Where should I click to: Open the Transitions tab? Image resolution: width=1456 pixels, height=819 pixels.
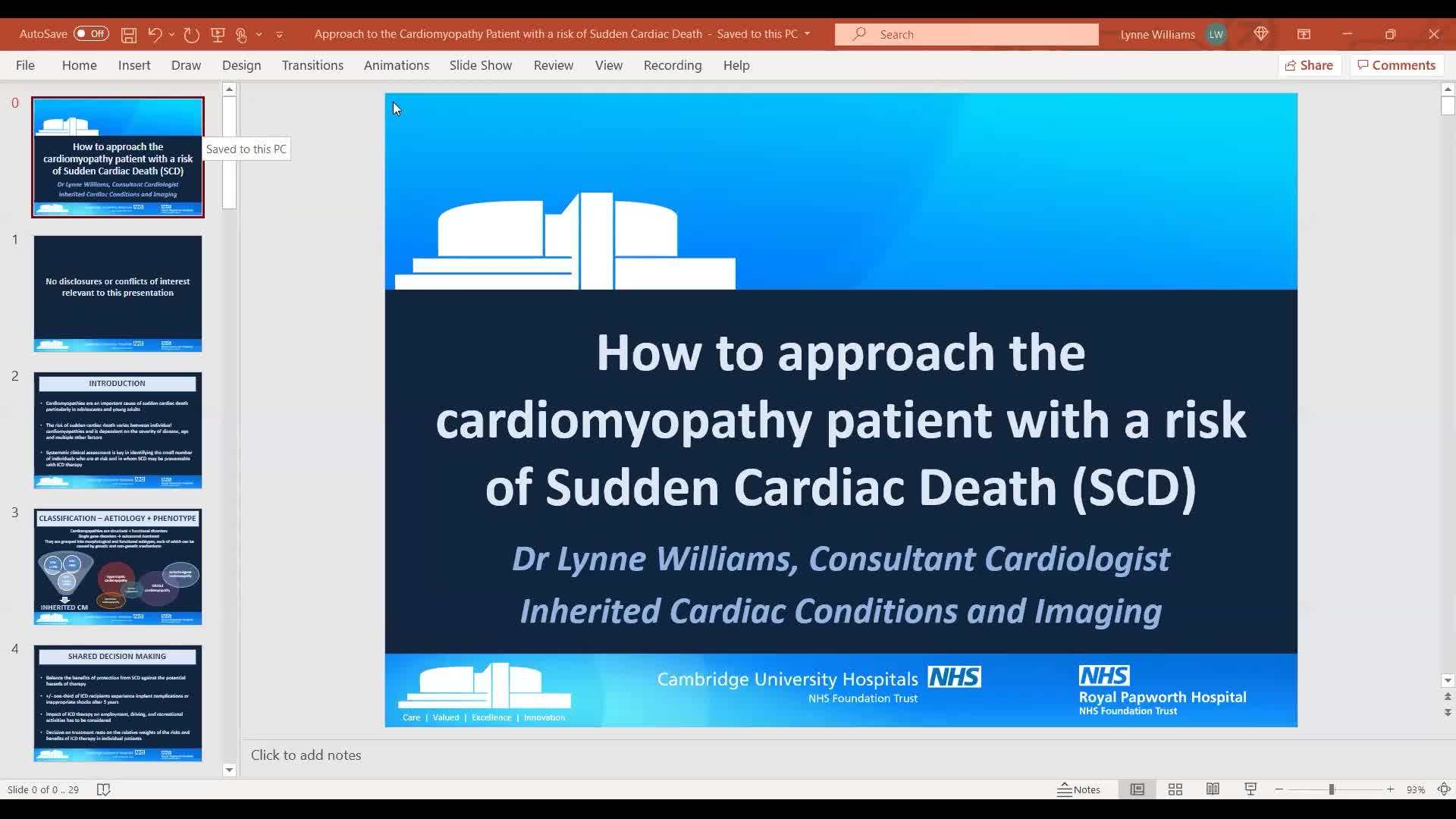coord(312,65)
